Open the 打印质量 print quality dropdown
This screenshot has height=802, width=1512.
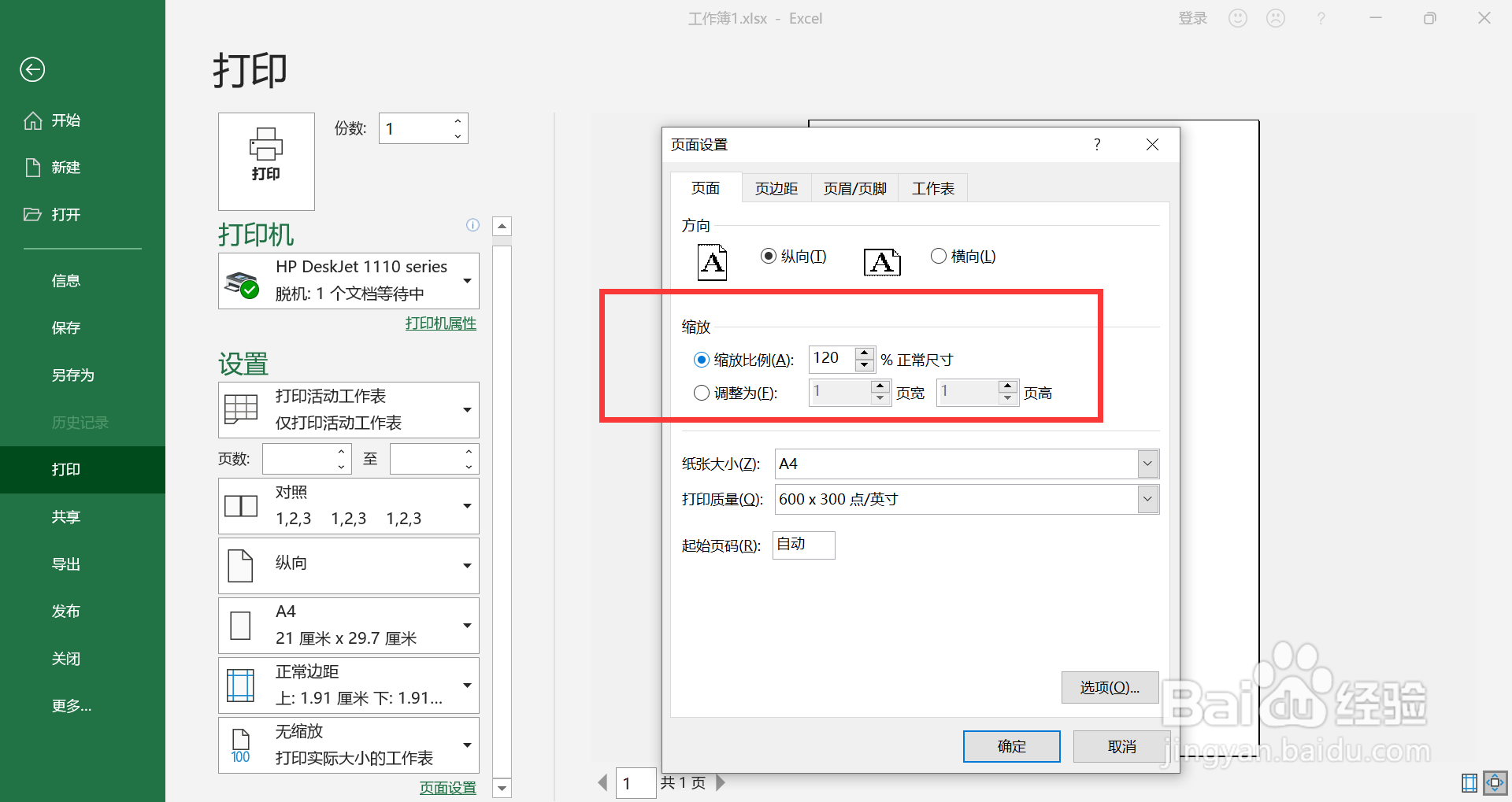point(1147,499)
